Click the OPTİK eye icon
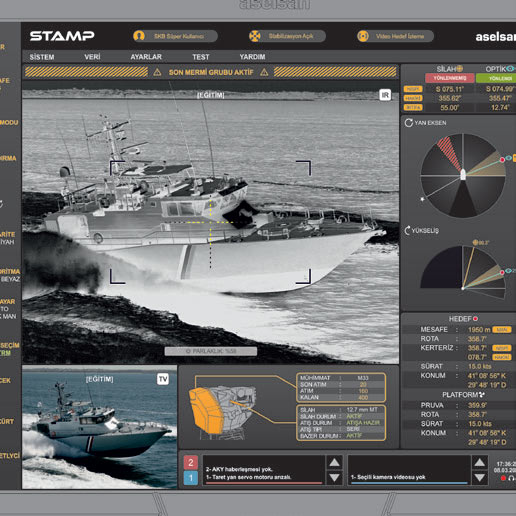The image size is (516, 516). tap(510, 69)
